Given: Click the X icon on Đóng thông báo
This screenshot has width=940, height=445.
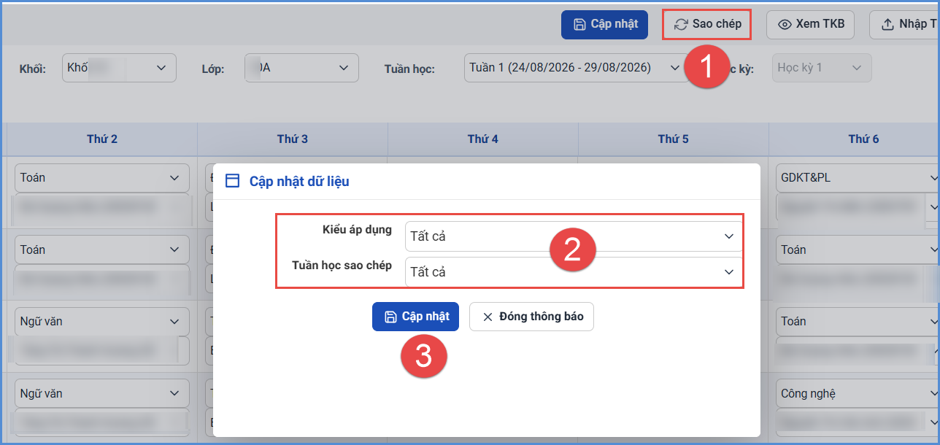Looking at the screenshot, I should [487, 317].
